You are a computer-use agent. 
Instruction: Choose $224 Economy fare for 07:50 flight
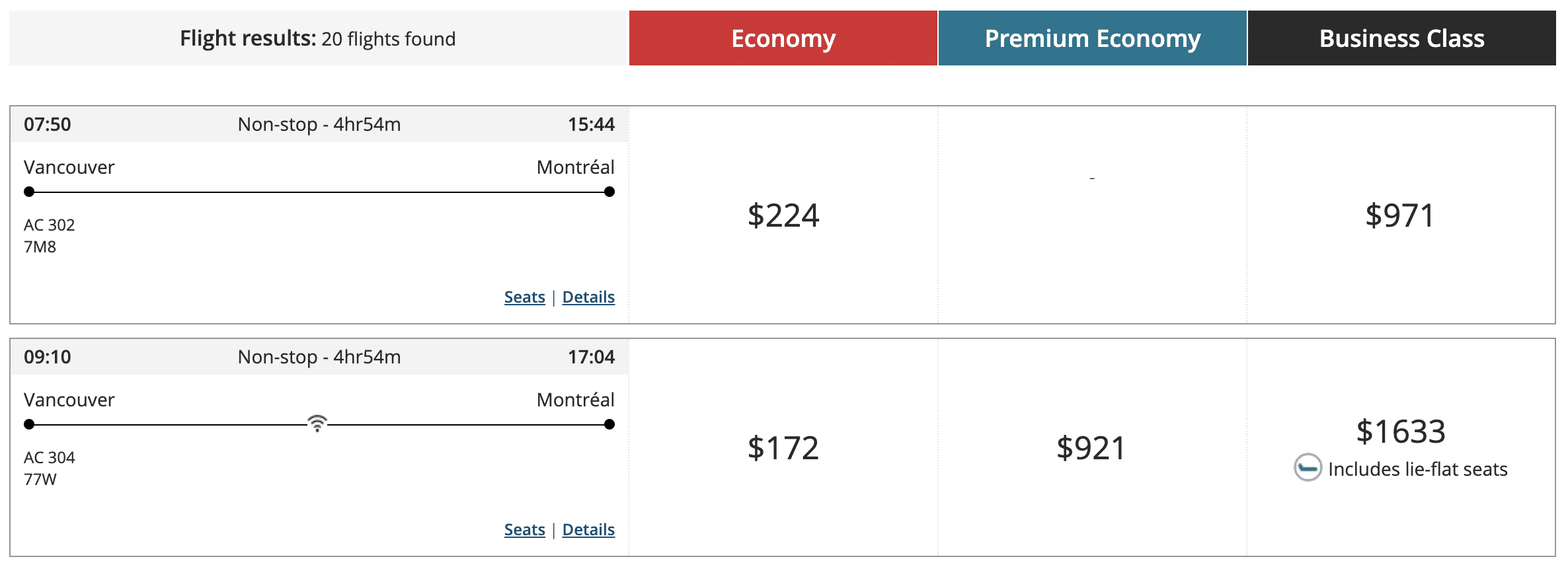(x=783, y=215)
